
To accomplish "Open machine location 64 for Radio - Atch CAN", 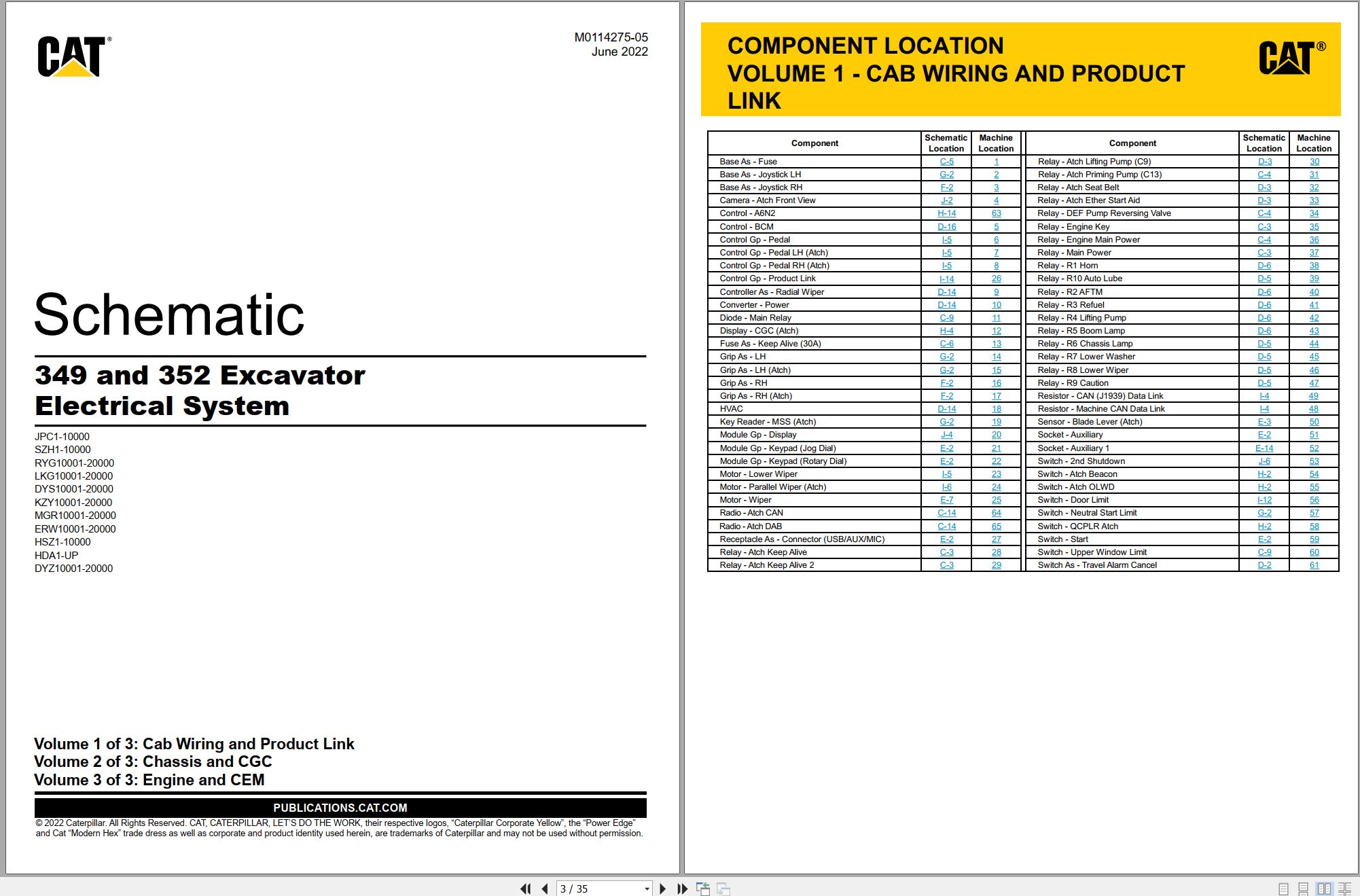I will [996, 513].
